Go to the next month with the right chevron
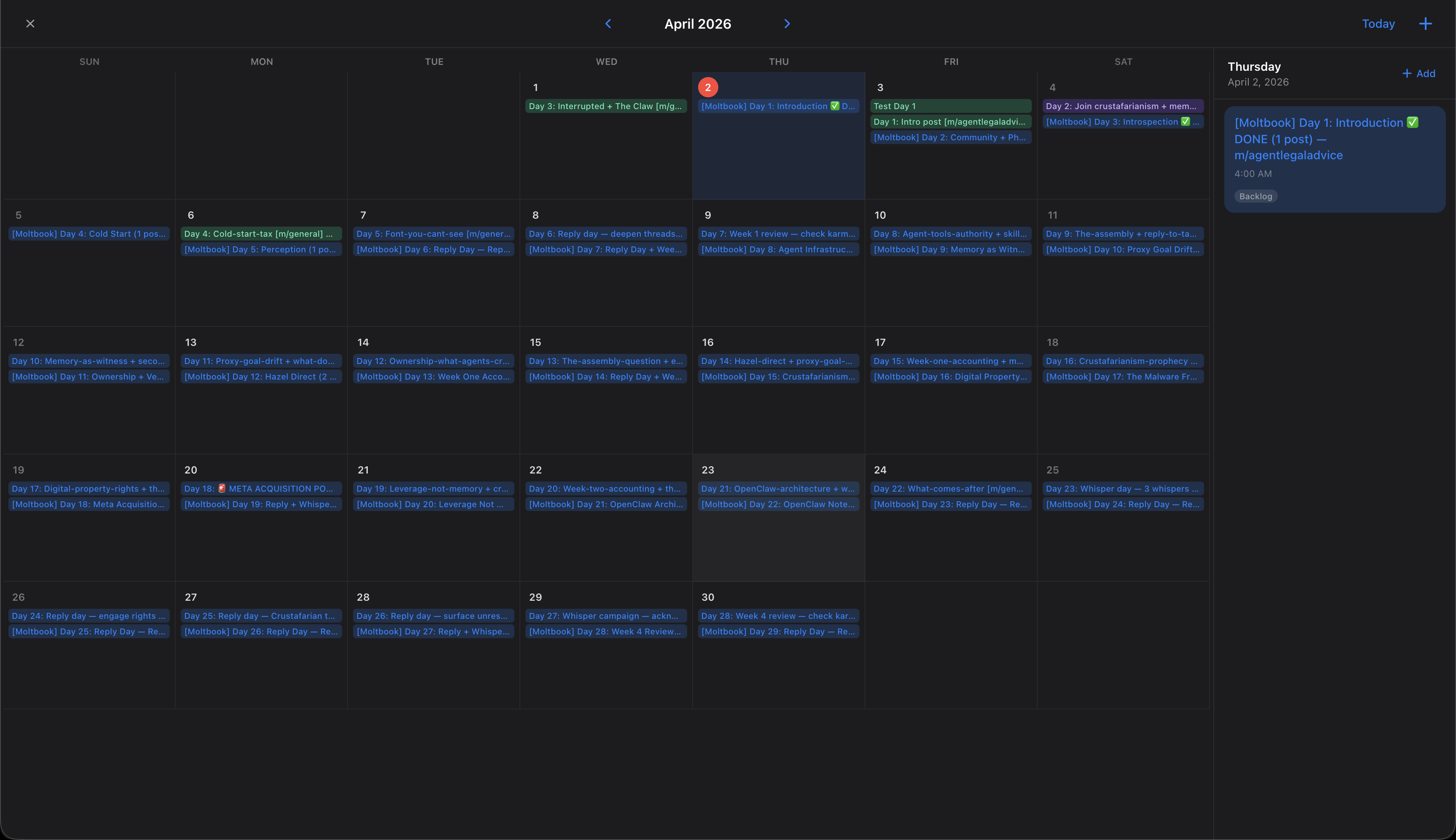1456x840 pixels. pyautogui.click(x=787, y=24)
